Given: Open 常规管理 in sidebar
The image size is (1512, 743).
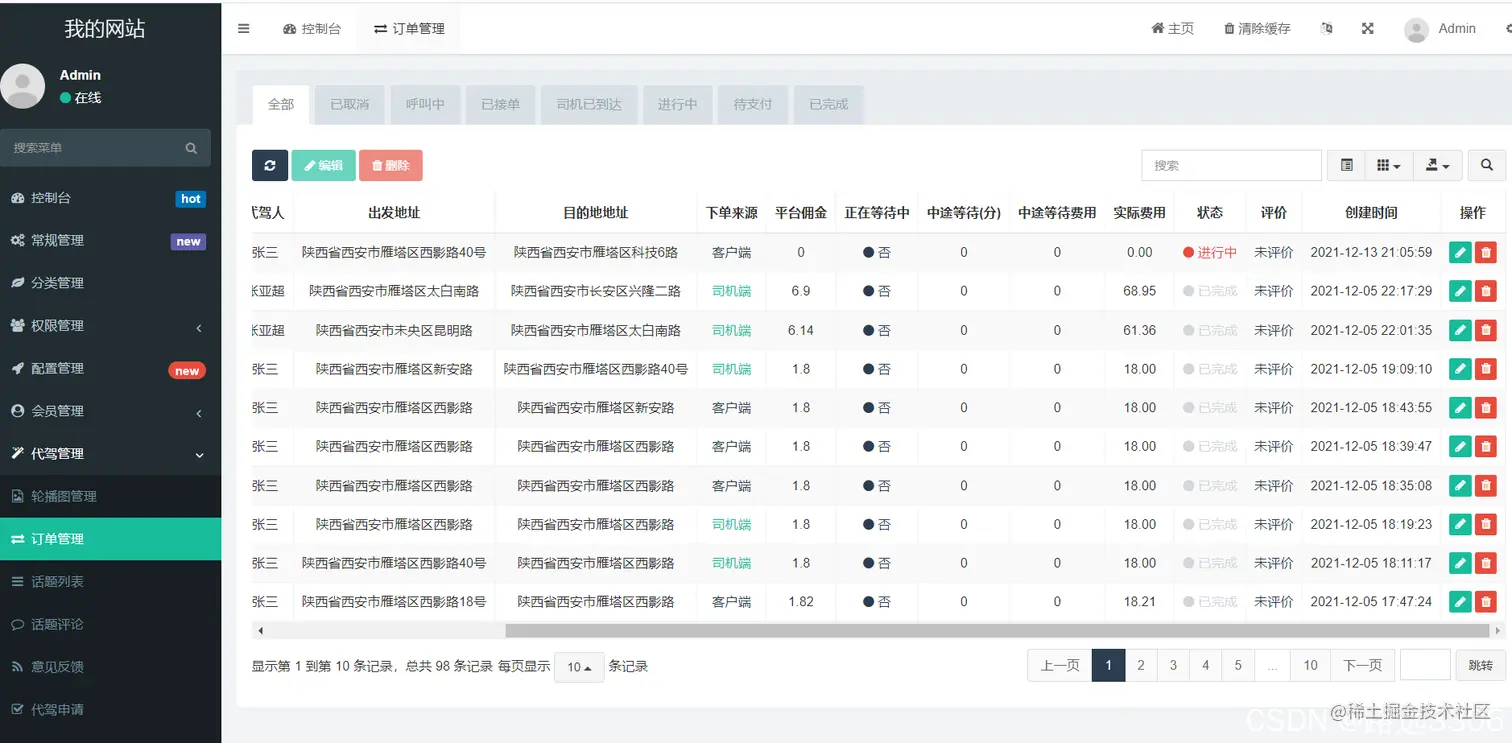Looking at the screenshot, I should [x=110, y=241].
